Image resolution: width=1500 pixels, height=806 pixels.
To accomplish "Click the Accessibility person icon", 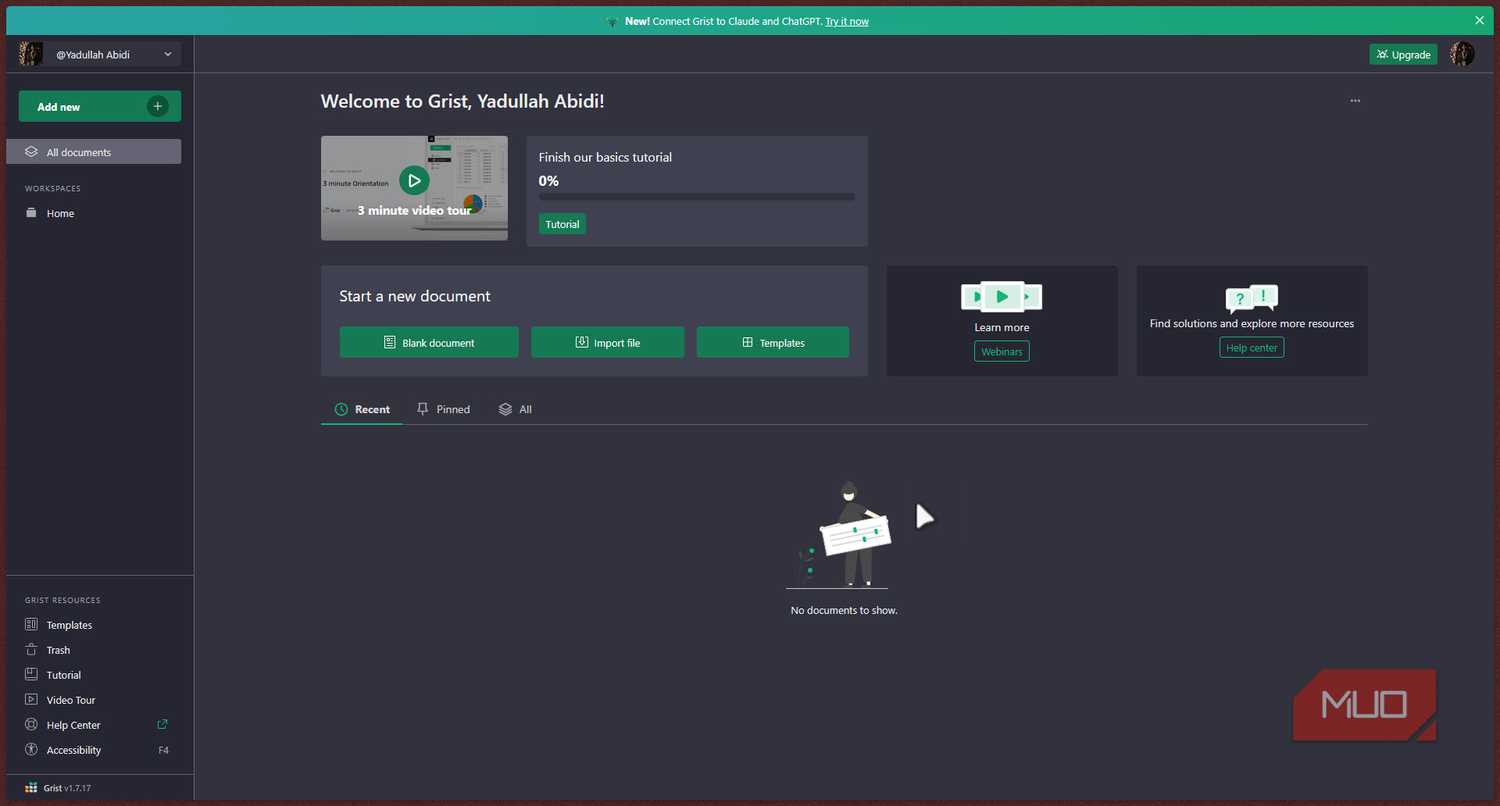I will point(31,749).
